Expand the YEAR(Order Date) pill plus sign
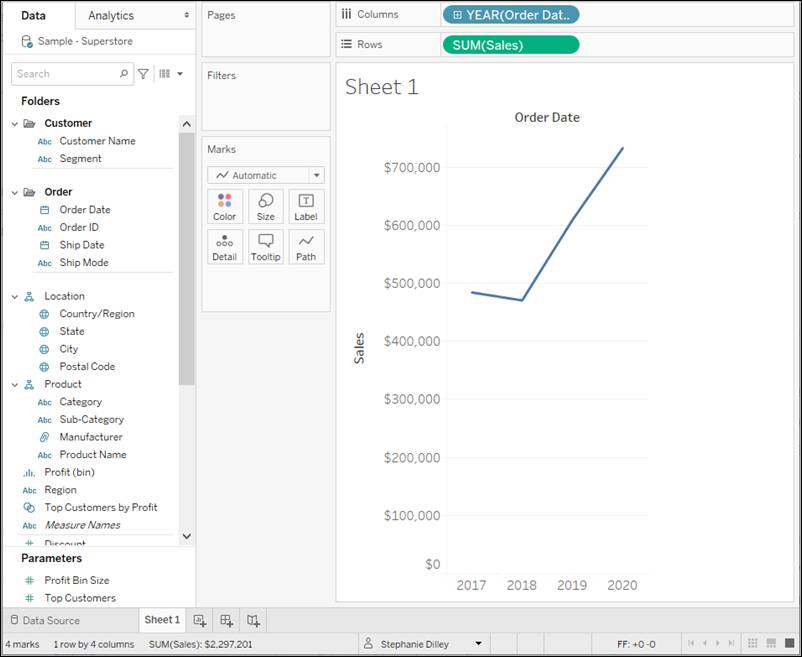Screen dimensions: 802x657 [x=457, y=15]
